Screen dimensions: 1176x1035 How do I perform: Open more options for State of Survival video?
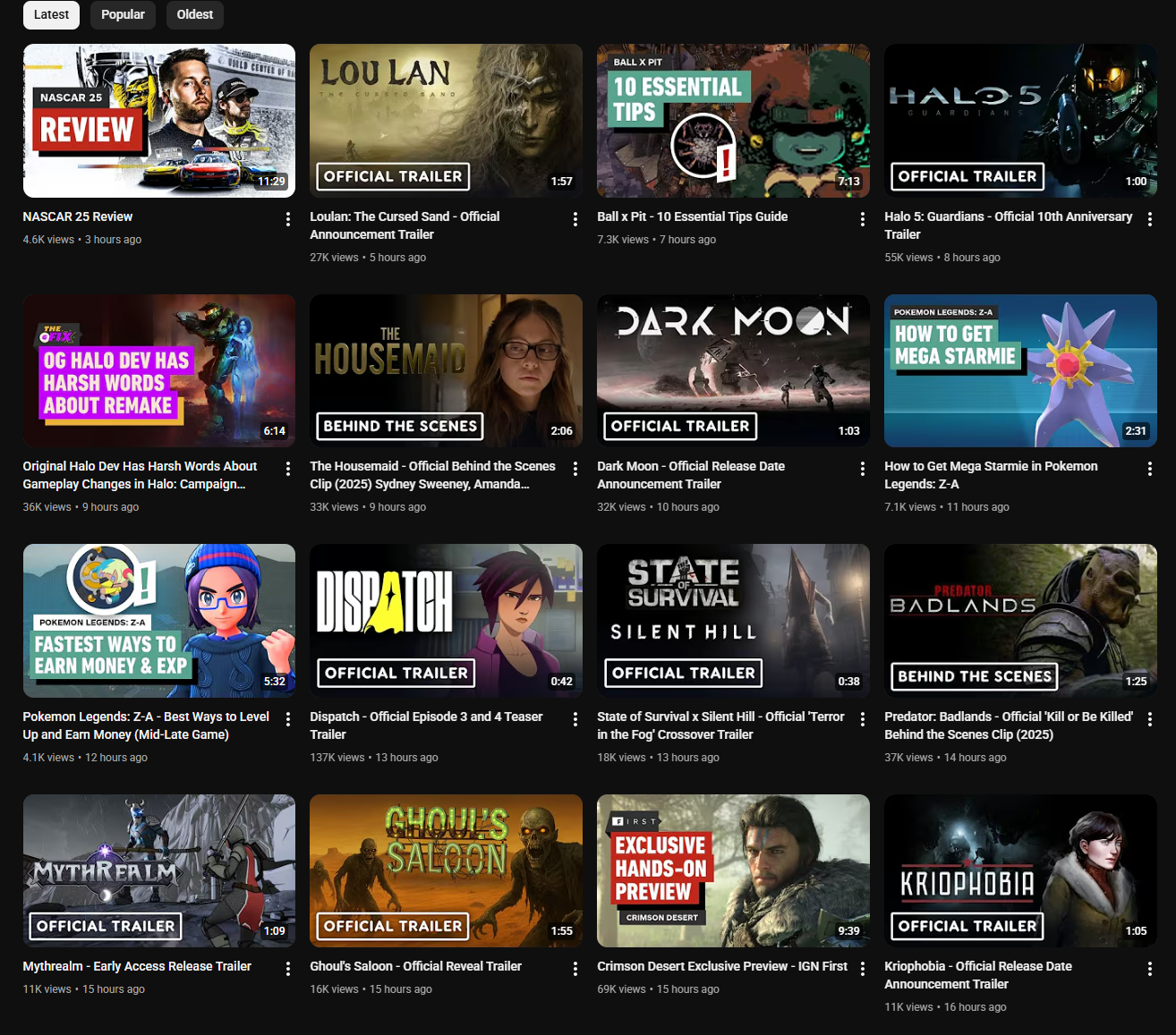pos(863,719)
